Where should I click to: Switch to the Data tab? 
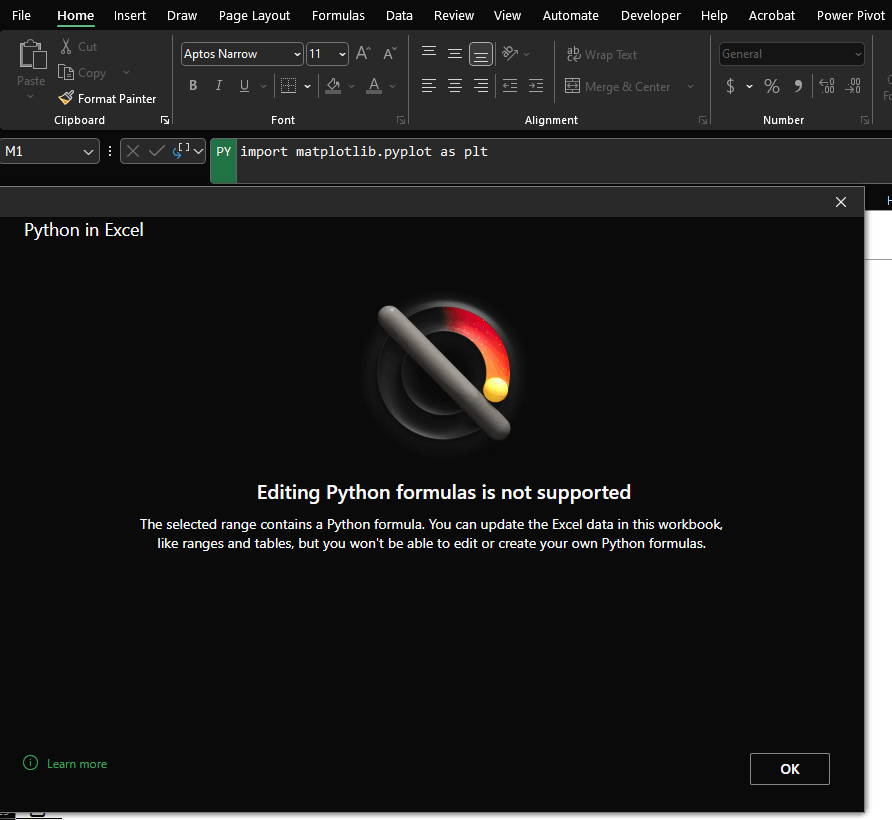399,15
